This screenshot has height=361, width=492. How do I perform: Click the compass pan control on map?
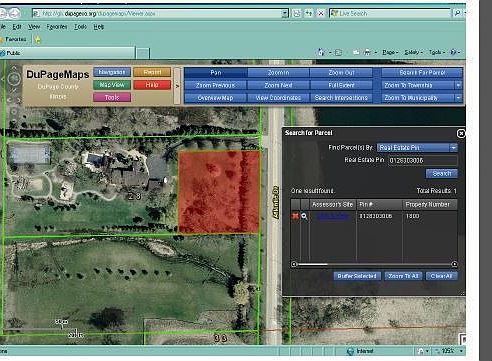click(13, 79)
